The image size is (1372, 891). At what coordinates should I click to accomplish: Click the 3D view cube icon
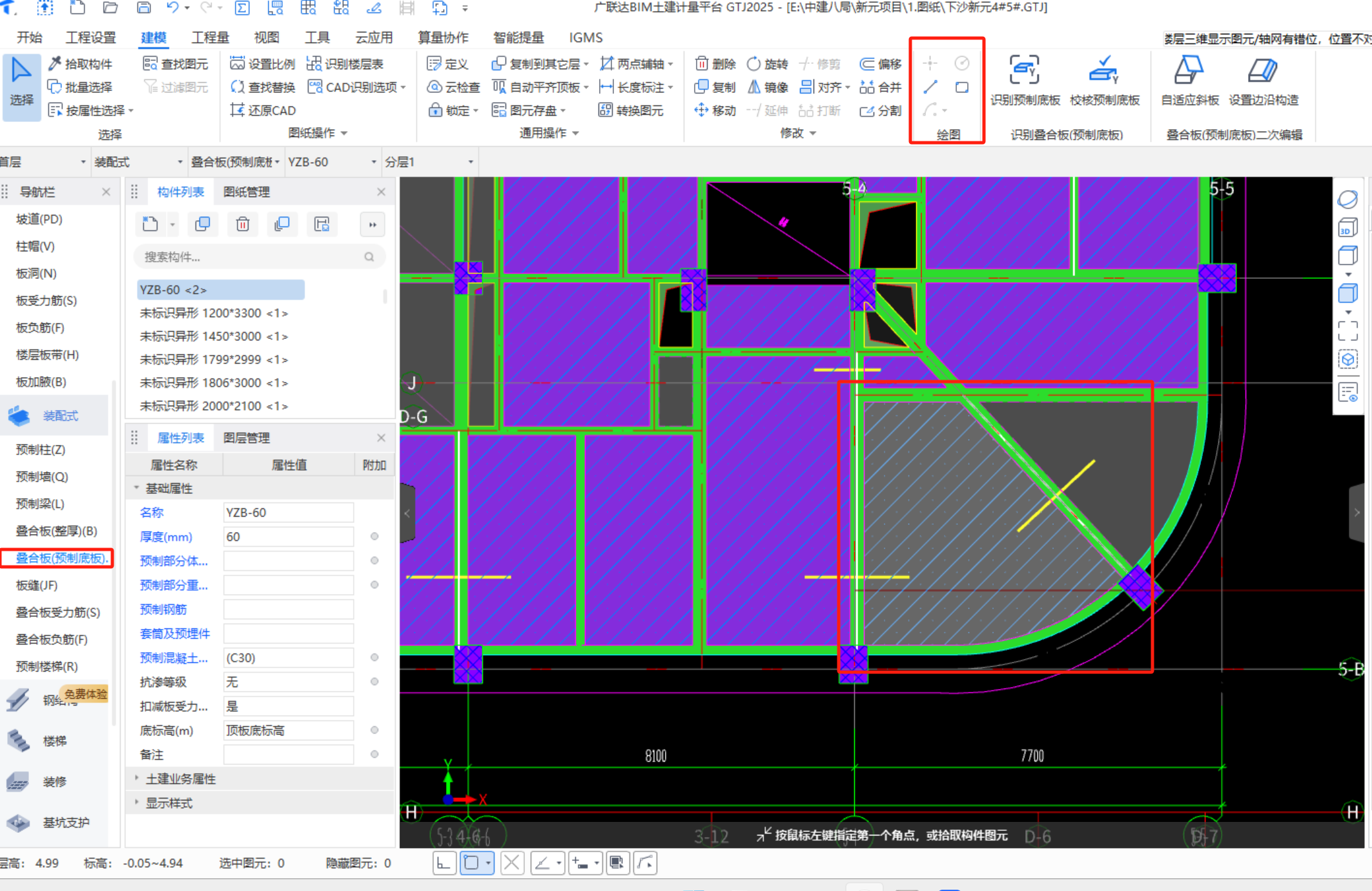(x=1348, y=228)
